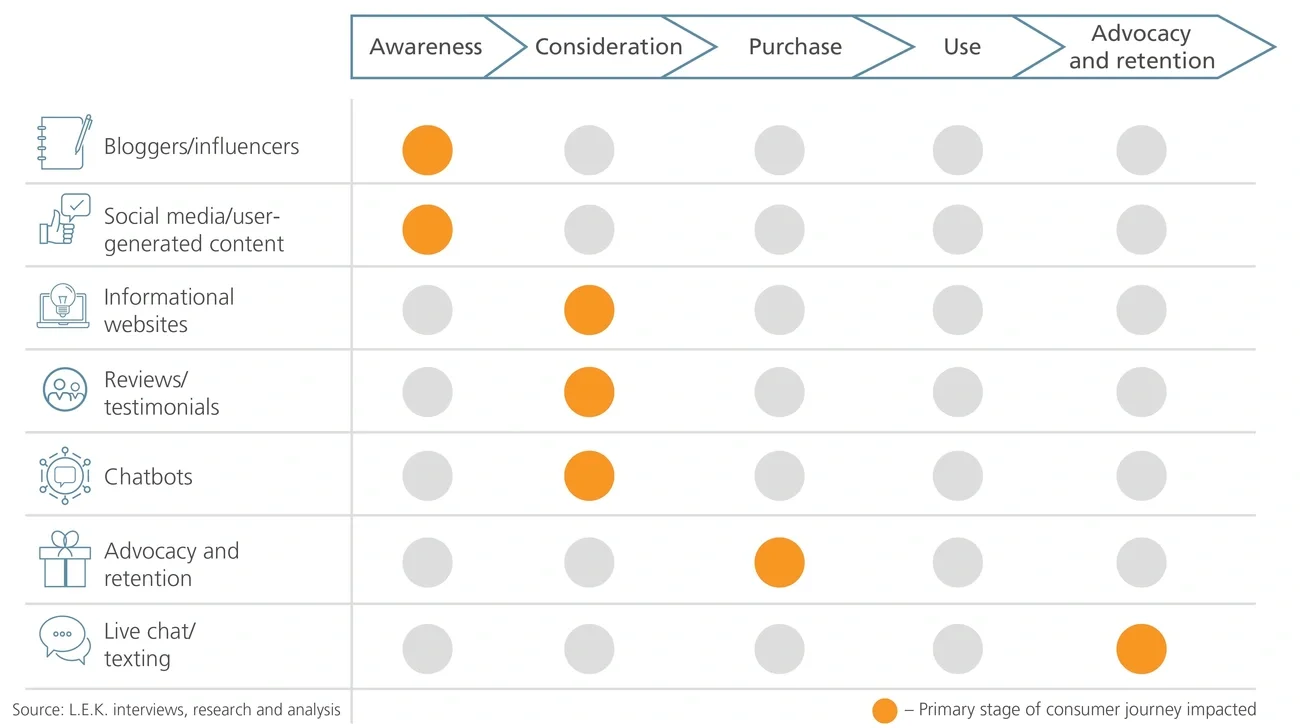The width and height of the screenshot is (1300, 728).
Task: Click the Source: L.E.K. interviews text
Action: [x=176, y=710]
